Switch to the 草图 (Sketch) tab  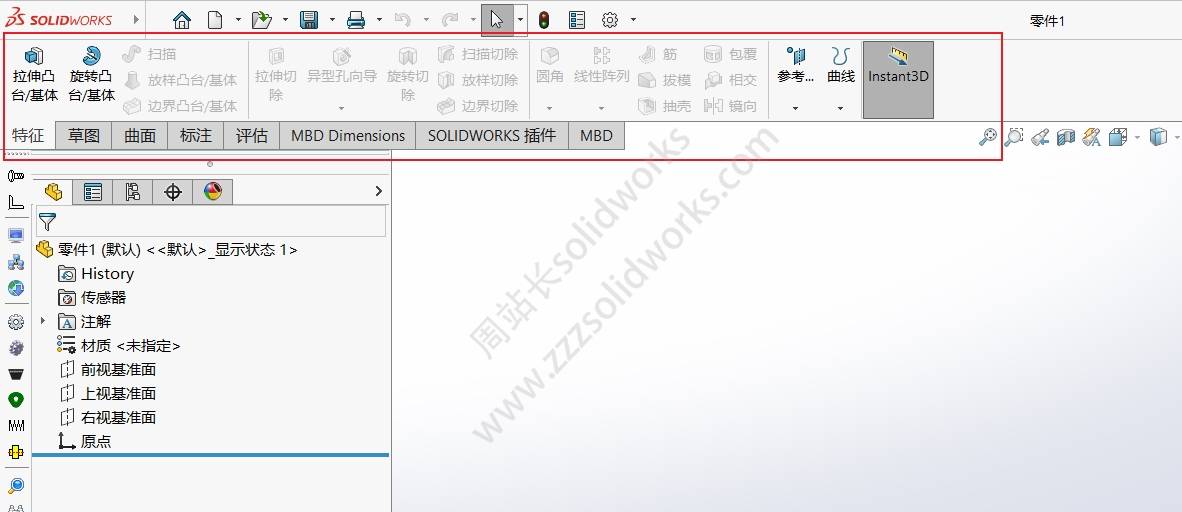[84, 136]
